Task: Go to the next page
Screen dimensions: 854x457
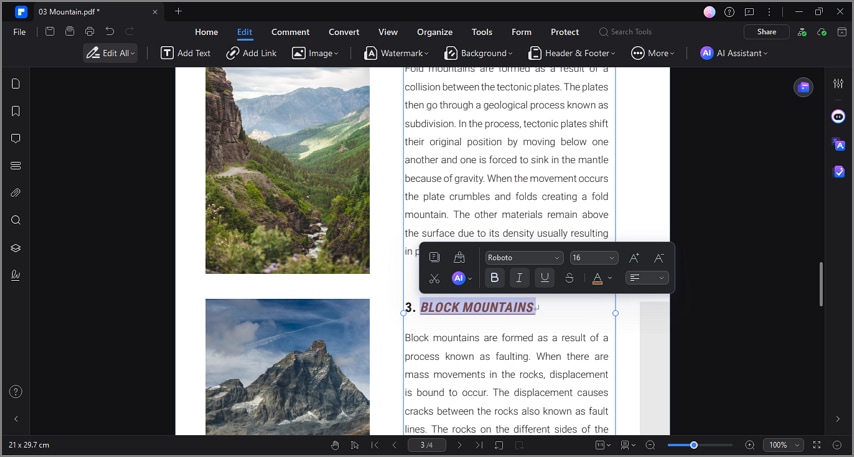Action: pyautogui.click(x=459, y=445)
